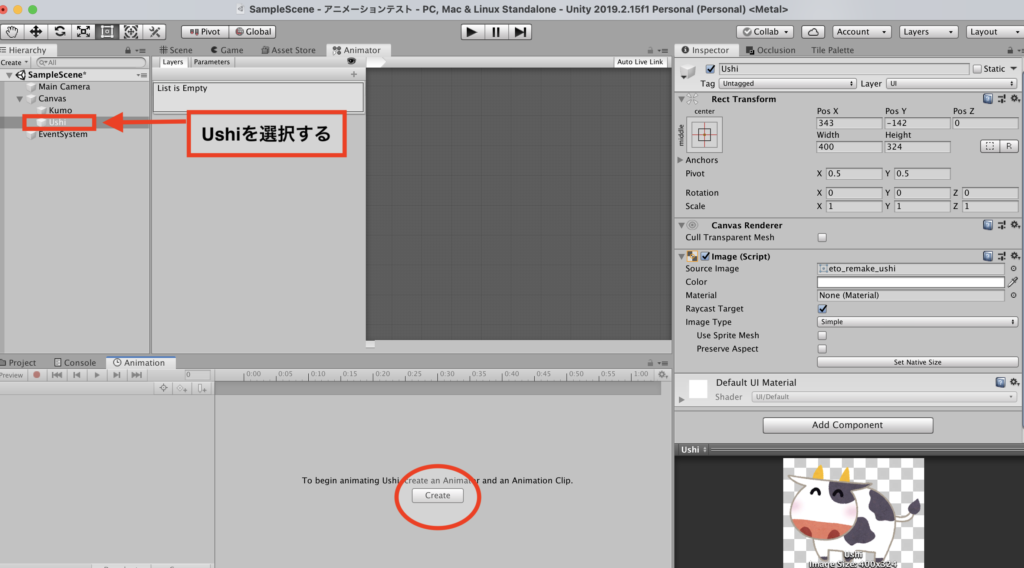Click the Play button in toolbar
The height and width of the screenshot is (568, 1024).
pyautogui.click(x=472, y=31)
